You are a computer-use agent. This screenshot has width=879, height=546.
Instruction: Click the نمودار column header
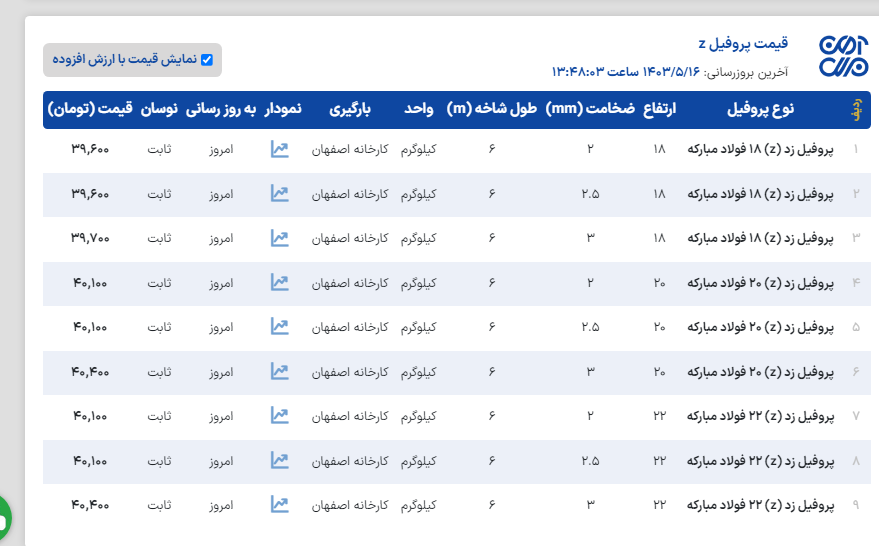click(x=283, y=109)
